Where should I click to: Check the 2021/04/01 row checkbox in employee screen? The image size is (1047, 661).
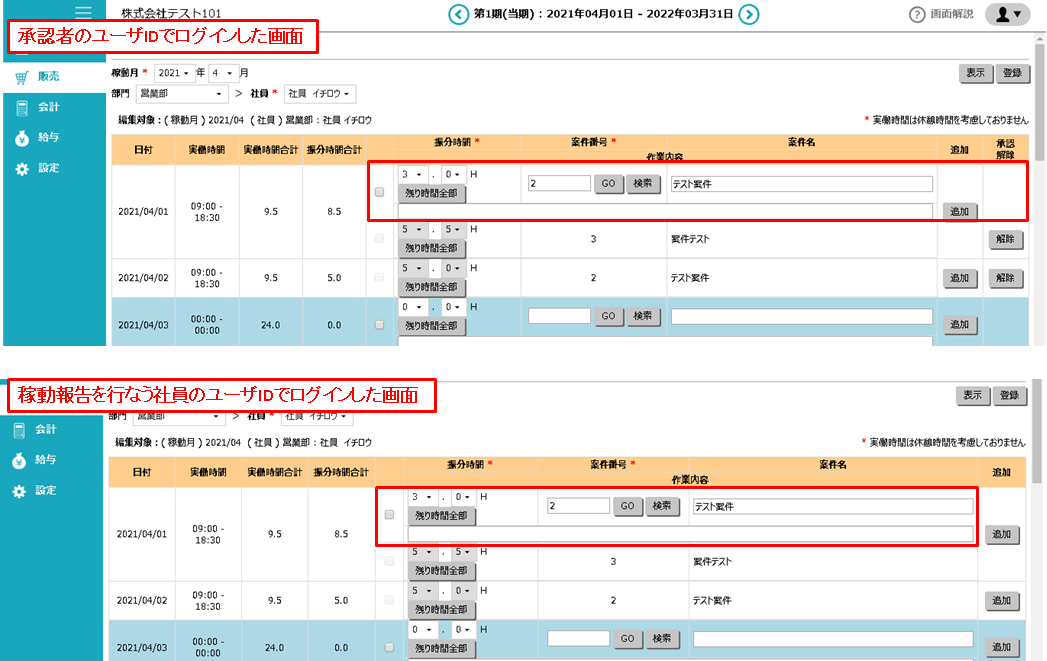click(390, 515)
